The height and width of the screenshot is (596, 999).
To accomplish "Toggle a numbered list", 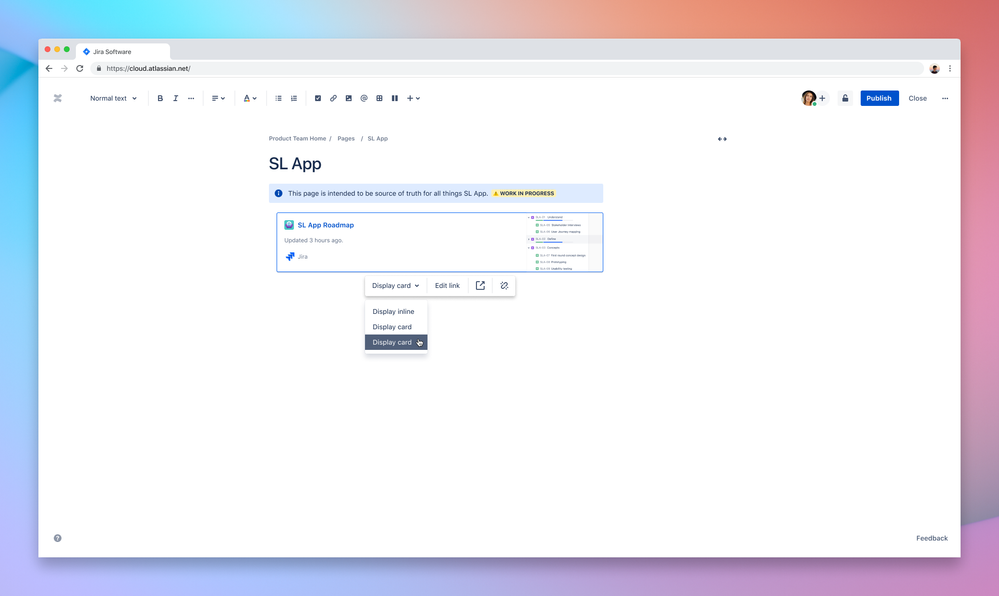I will [294, 98].
